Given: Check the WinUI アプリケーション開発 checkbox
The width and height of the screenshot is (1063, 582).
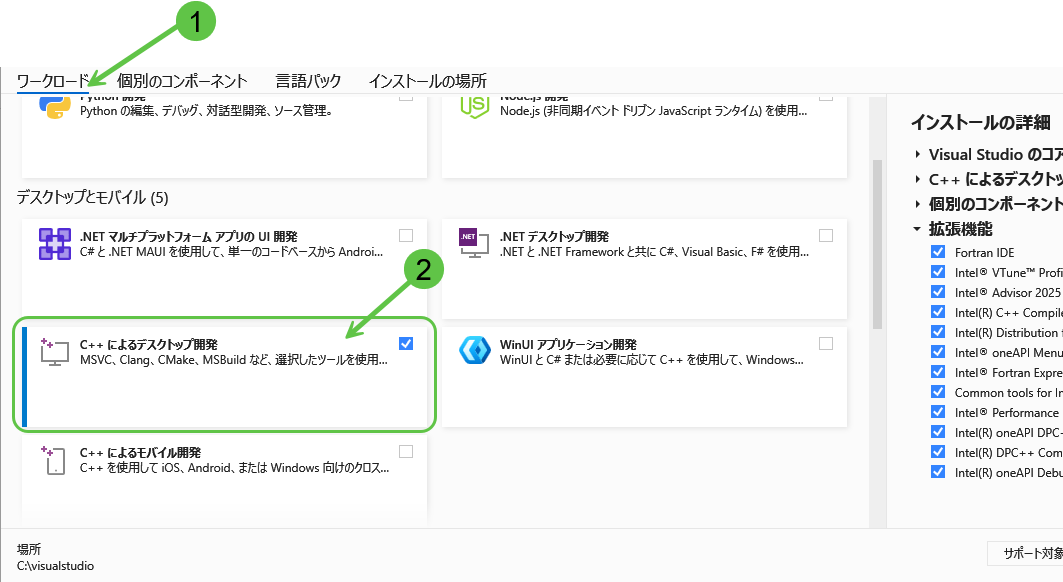Looking at the screenshot, I should coord(826,343).
